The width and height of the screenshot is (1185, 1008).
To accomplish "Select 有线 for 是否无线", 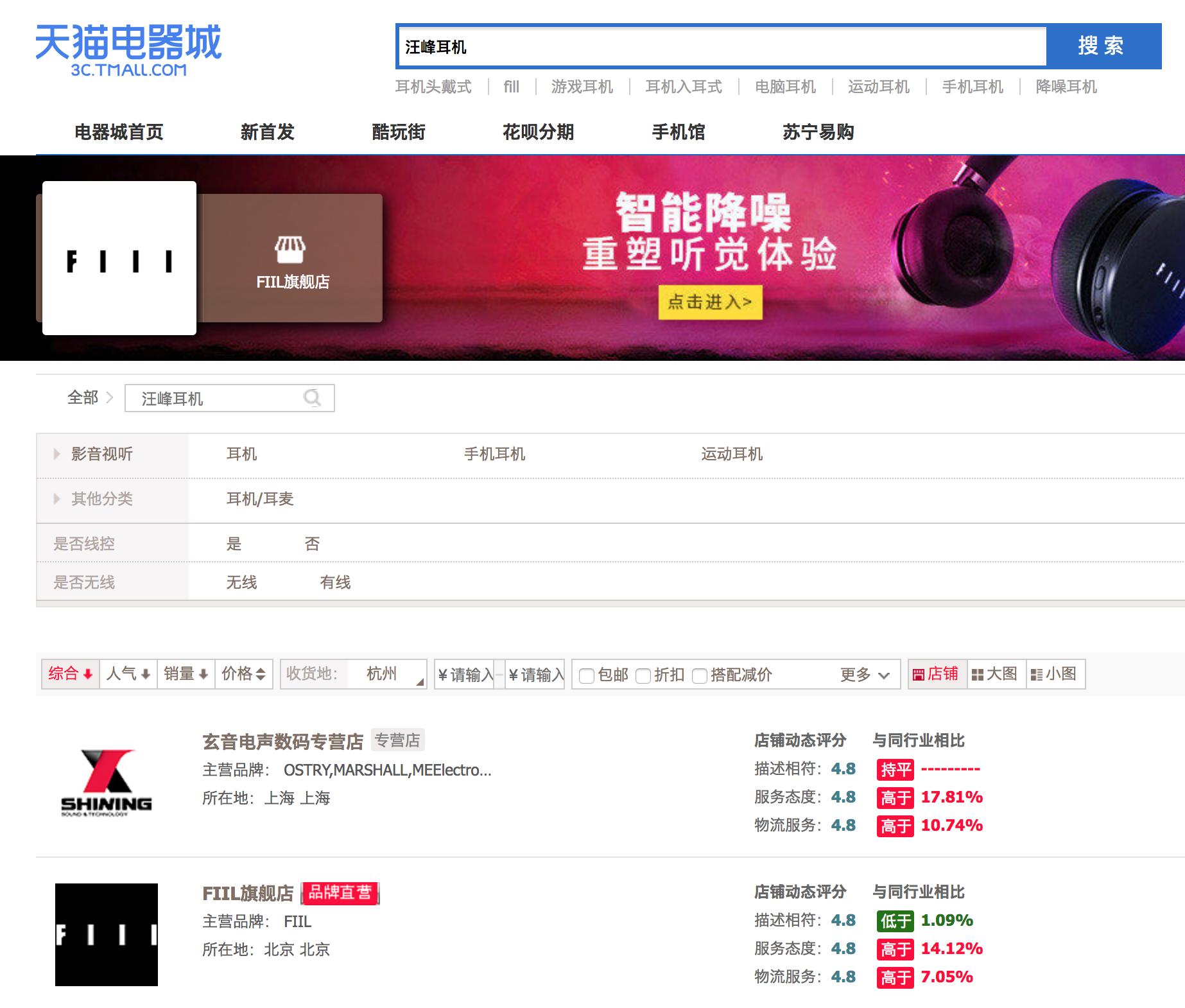I will click(335, 583).
